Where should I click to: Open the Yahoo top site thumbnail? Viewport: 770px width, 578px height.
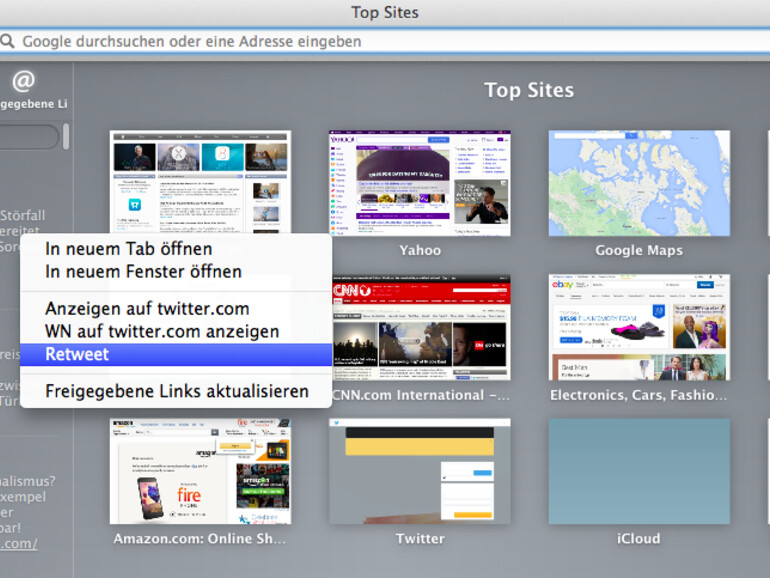[x=420, y=183]
